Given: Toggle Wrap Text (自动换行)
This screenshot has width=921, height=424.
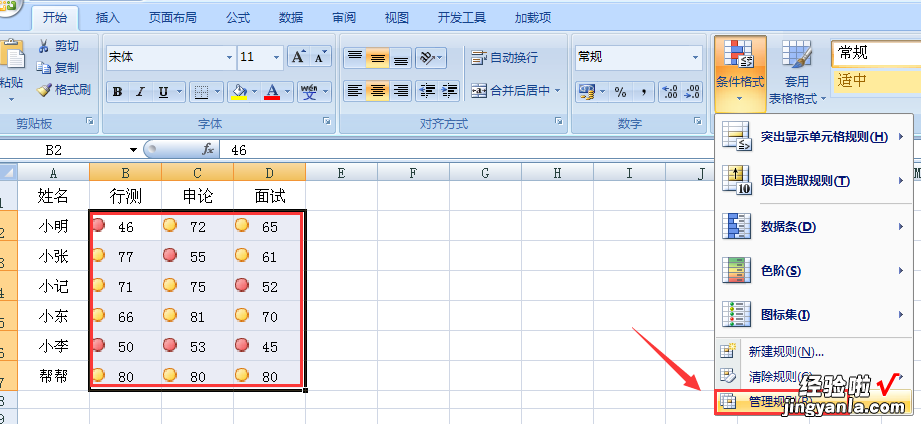Looking at the screenshot, I should 505,57.
